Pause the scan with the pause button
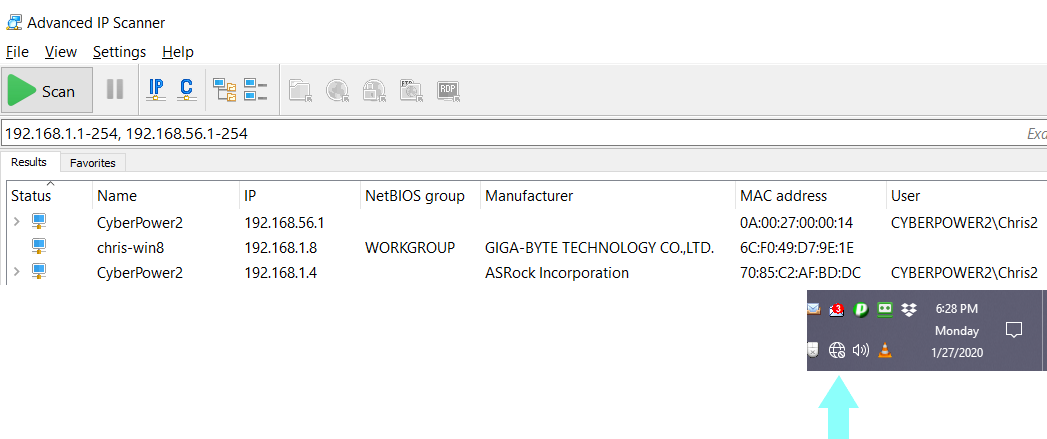1047x439 pixels. click(x=115, y=90)
